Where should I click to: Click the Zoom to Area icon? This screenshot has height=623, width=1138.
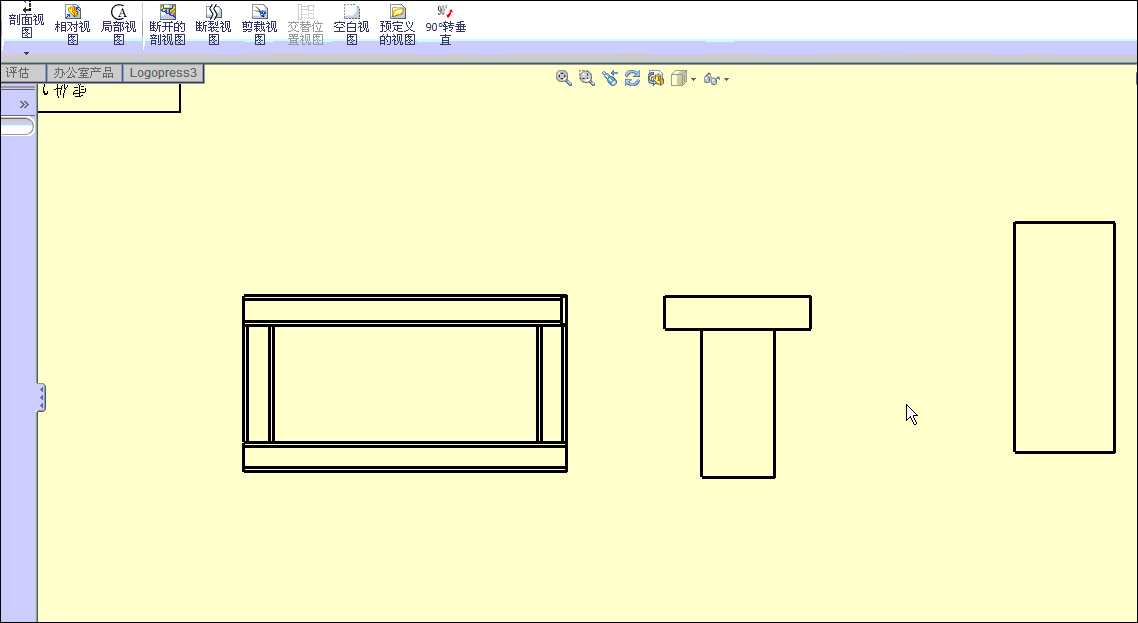click(x=586, y=78)
